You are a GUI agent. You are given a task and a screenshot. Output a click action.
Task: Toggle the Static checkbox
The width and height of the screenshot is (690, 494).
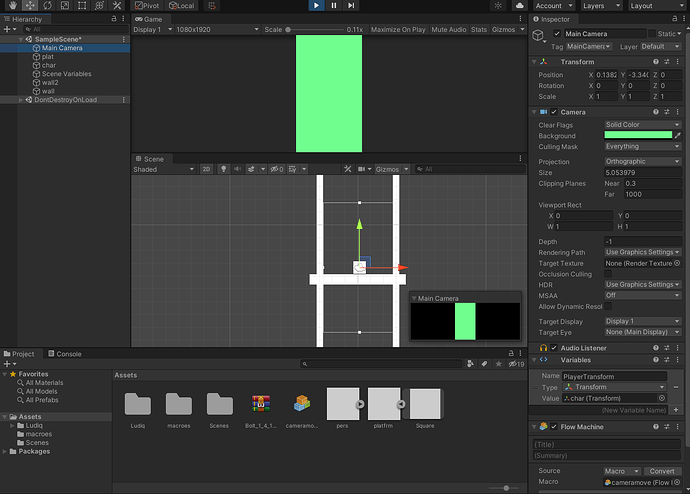click(x=652, y=34)
